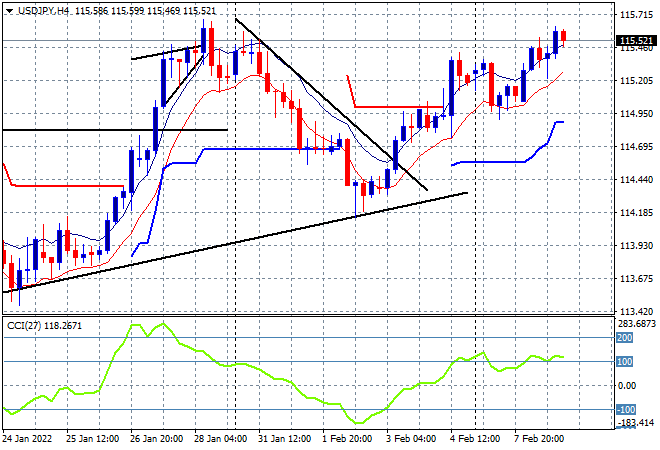
Task: Select the long ascending black support trendline
Action: [x=235, y=242]
